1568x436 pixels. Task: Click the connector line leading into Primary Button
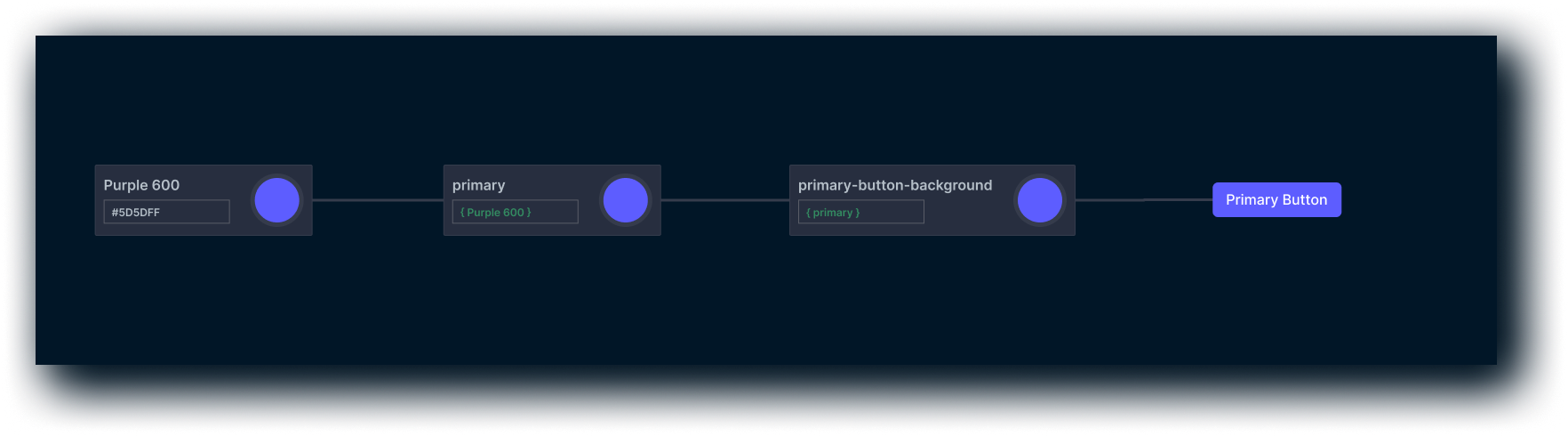pyautogui.click(x=1143, y=200)
